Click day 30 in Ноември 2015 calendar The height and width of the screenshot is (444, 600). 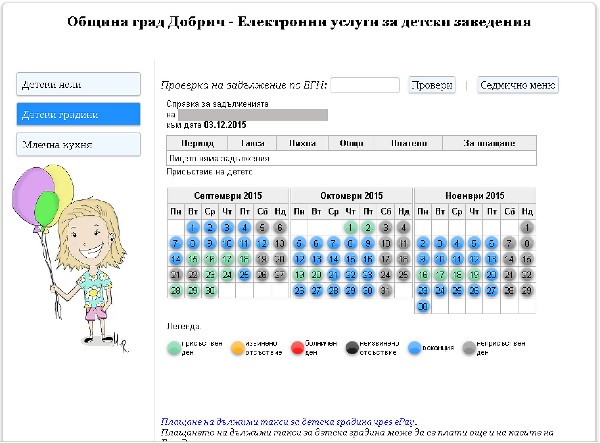pyautogui.click(x=422, y=306)
